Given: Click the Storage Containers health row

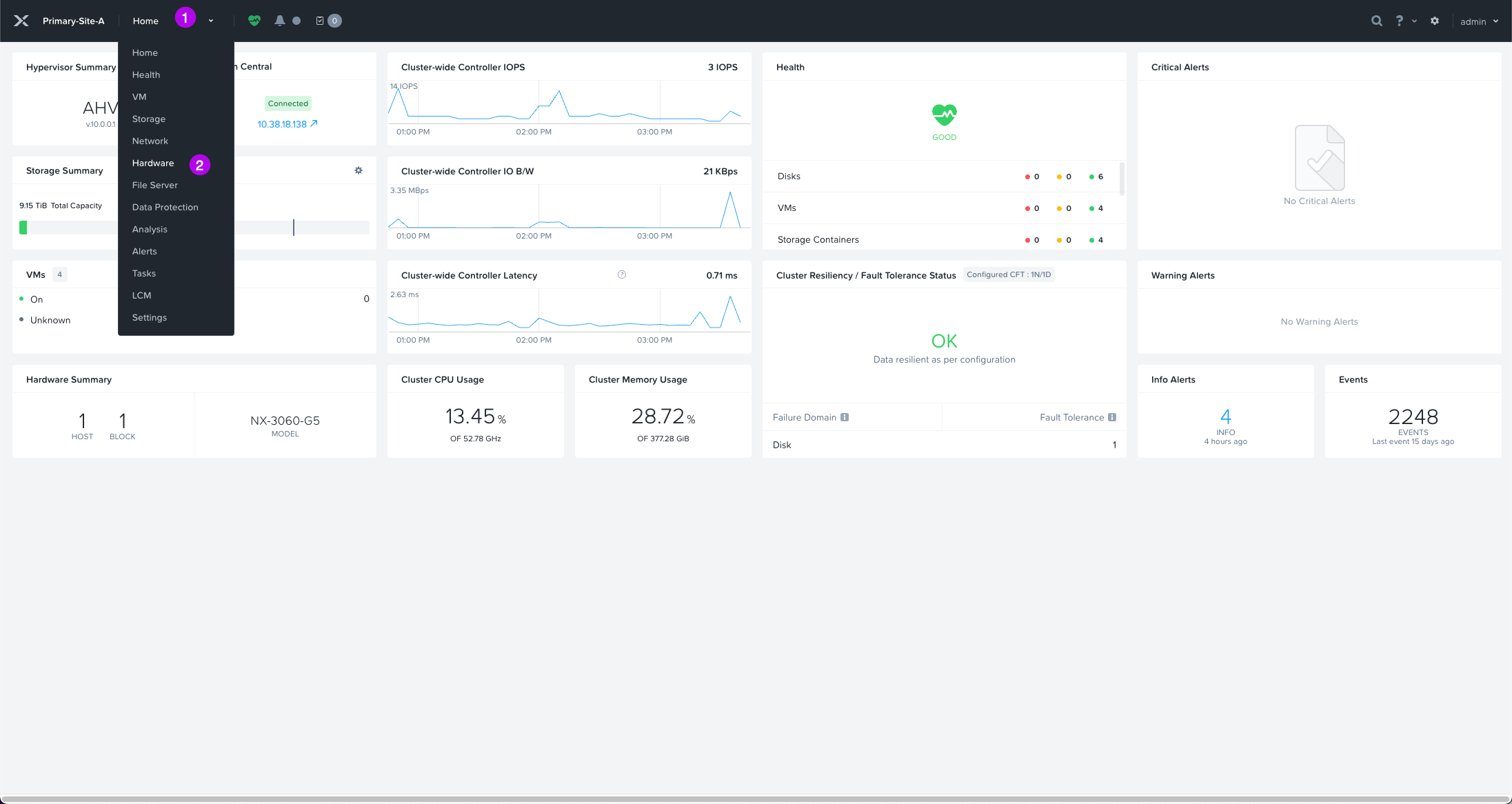Looking at the screenshot, I should (x=940, y=239).
